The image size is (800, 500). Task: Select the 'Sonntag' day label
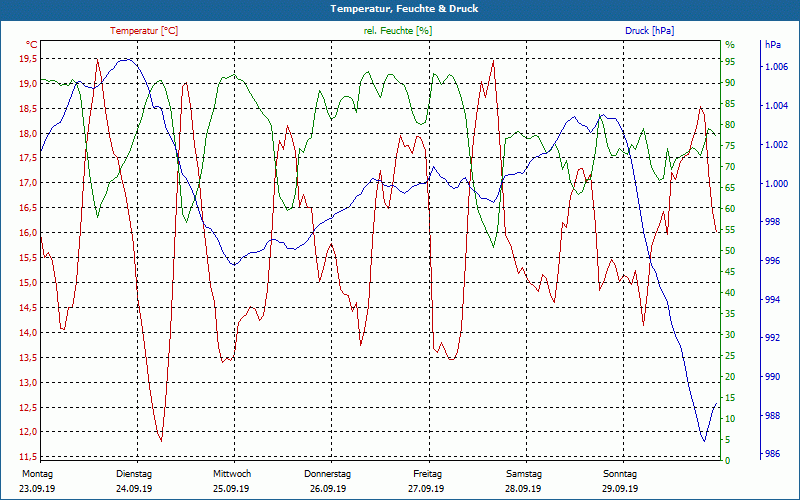pos(620,474)
